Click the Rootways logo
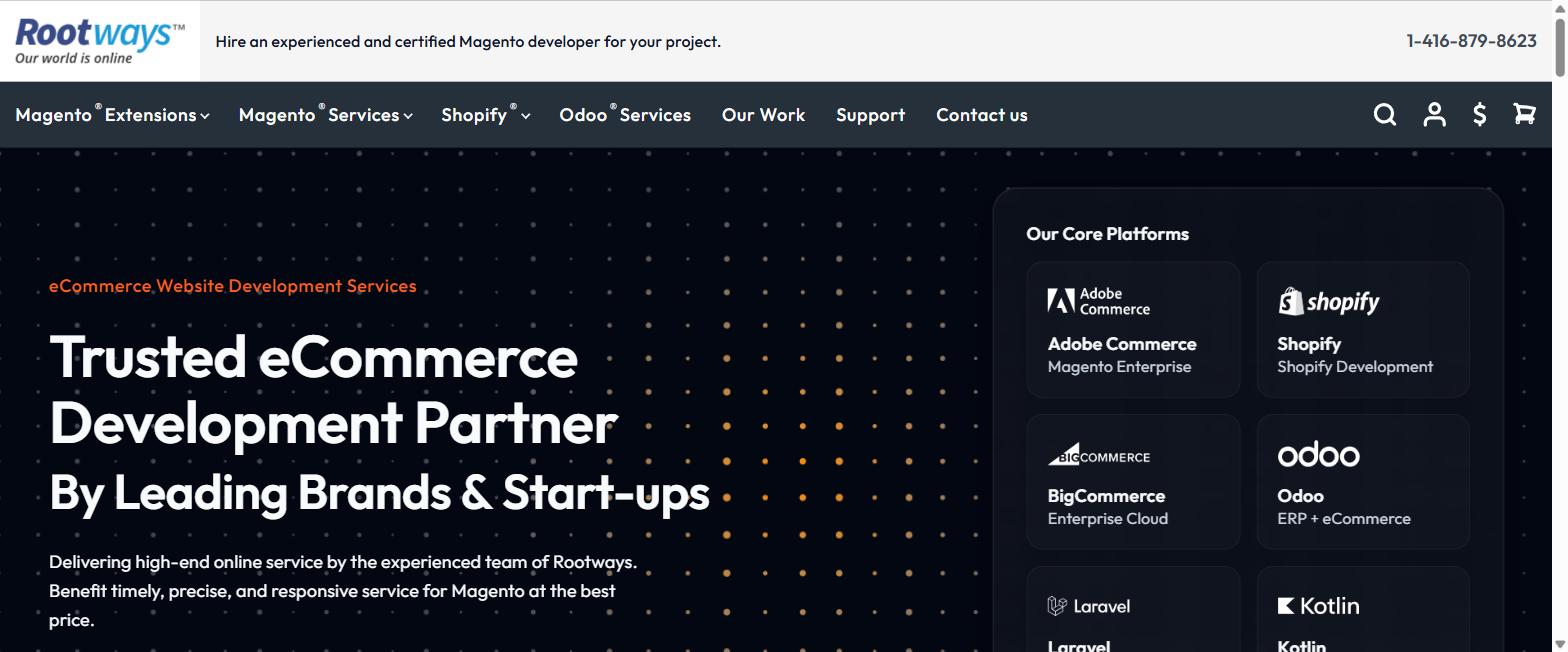 [100, 41]
